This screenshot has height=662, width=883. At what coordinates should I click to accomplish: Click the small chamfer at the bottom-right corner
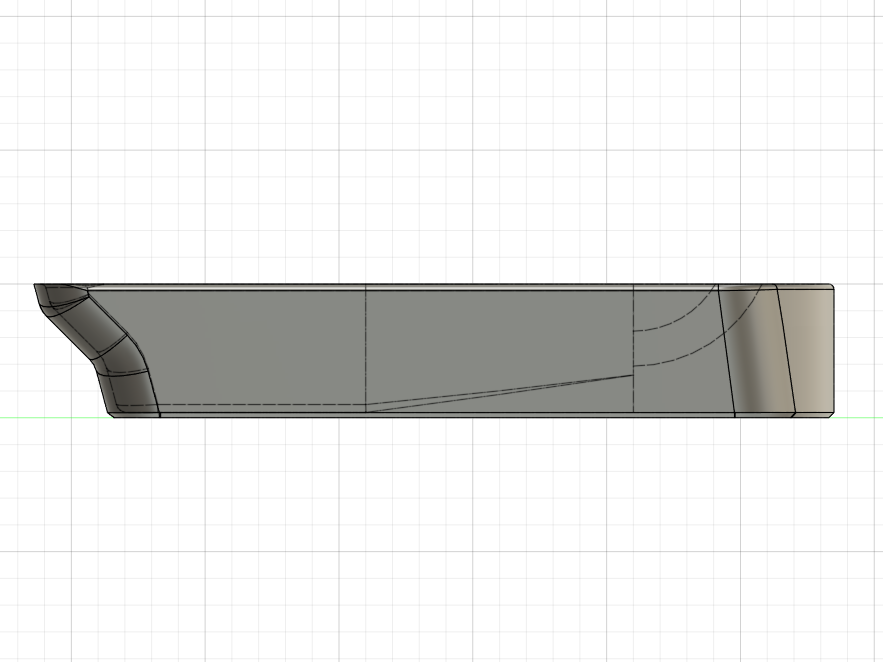point(832,415)
